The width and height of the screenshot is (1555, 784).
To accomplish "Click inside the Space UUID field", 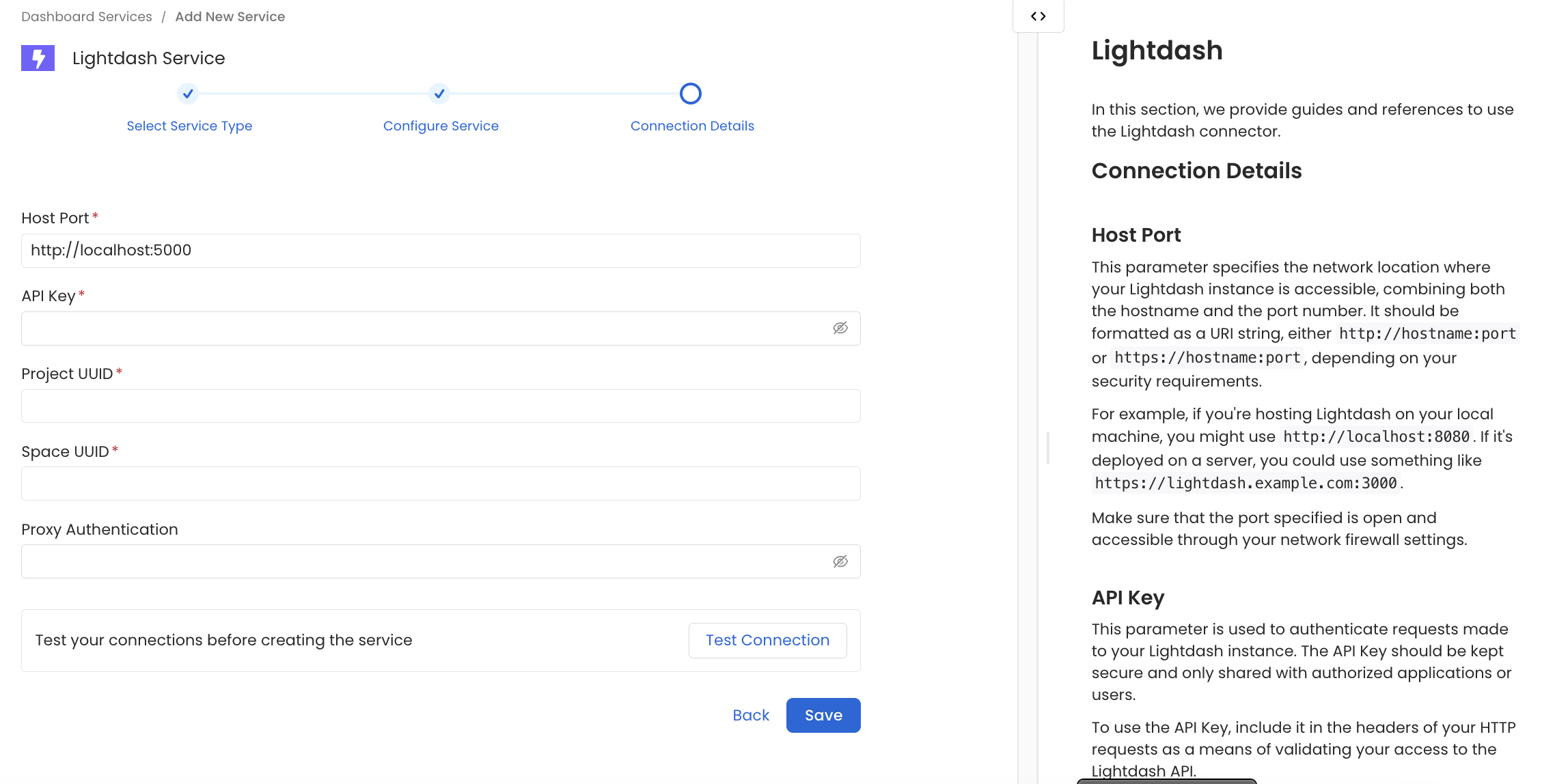I will pyautogui.click(x=441, y=484).
